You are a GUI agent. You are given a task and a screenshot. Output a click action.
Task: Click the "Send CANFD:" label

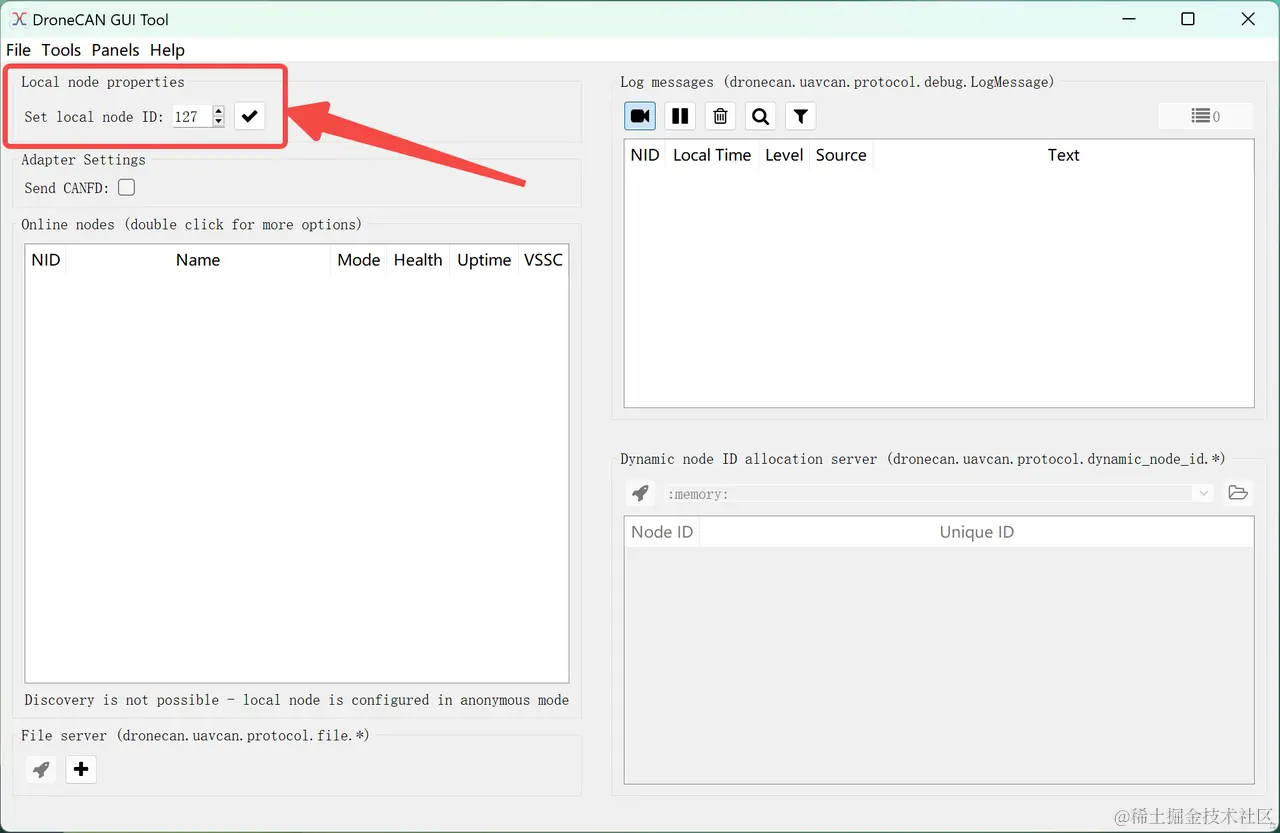tap(67, 188)
